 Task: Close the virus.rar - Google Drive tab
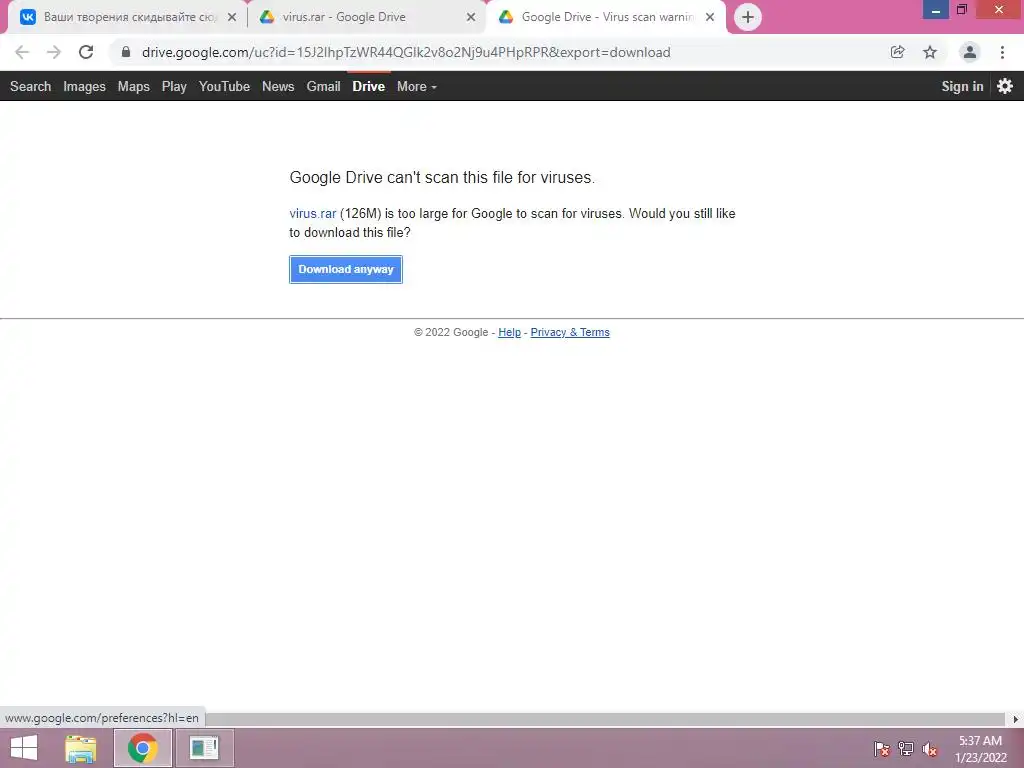coord(471,17)
